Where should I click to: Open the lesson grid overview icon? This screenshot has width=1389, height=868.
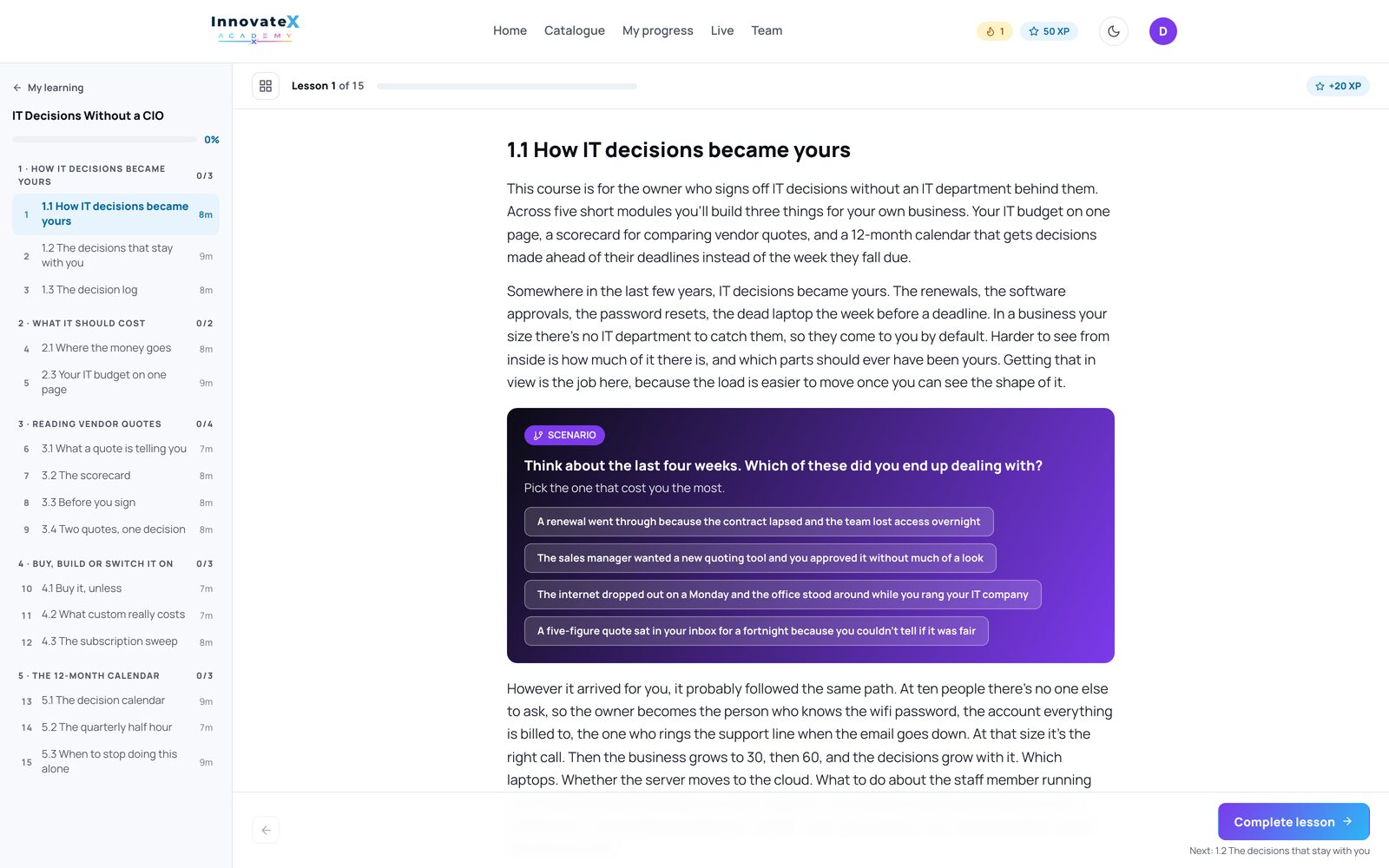[266, 86]
